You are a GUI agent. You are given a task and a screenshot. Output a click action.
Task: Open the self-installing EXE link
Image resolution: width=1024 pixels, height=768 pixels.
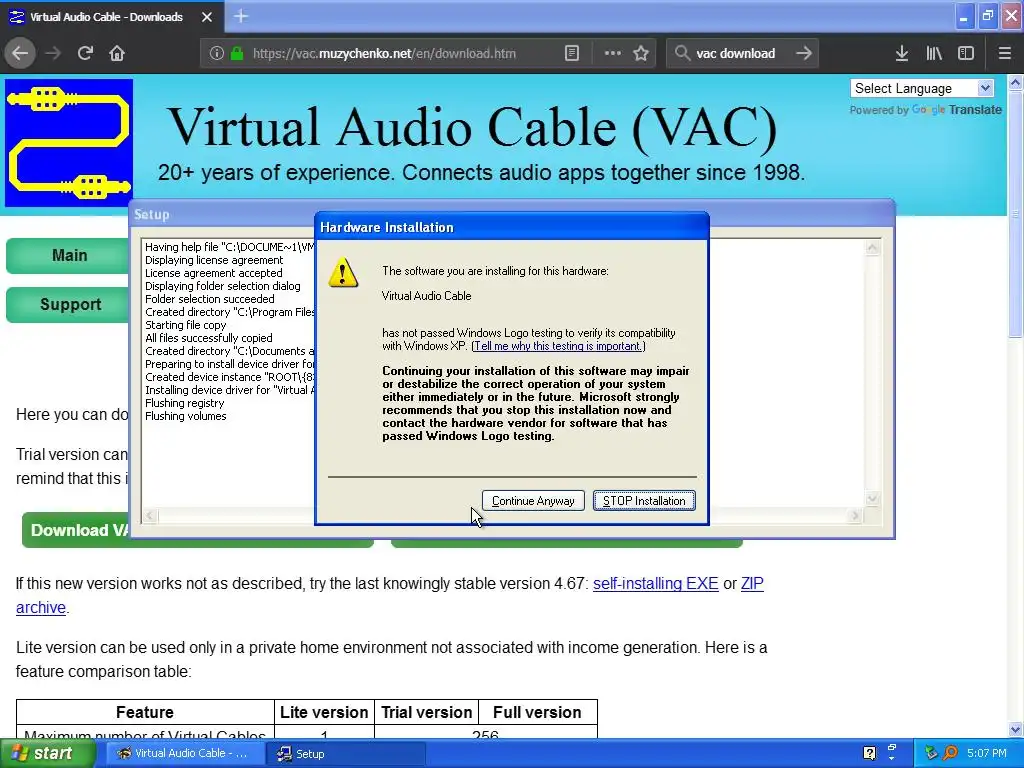[656, 583]
